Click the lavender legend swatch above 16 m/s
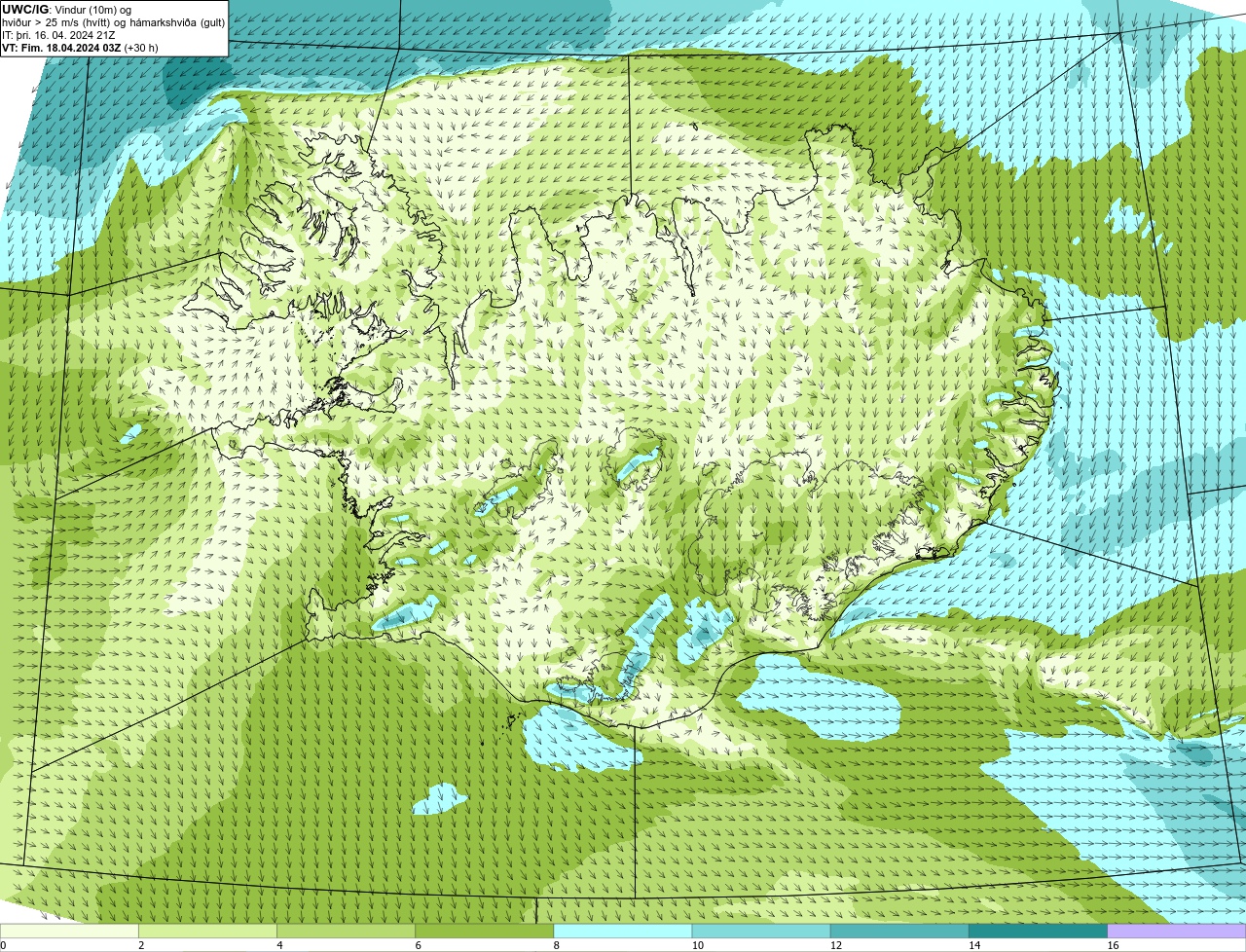The height and width of the screenshot is (952, 1246). pos(1177,931)
